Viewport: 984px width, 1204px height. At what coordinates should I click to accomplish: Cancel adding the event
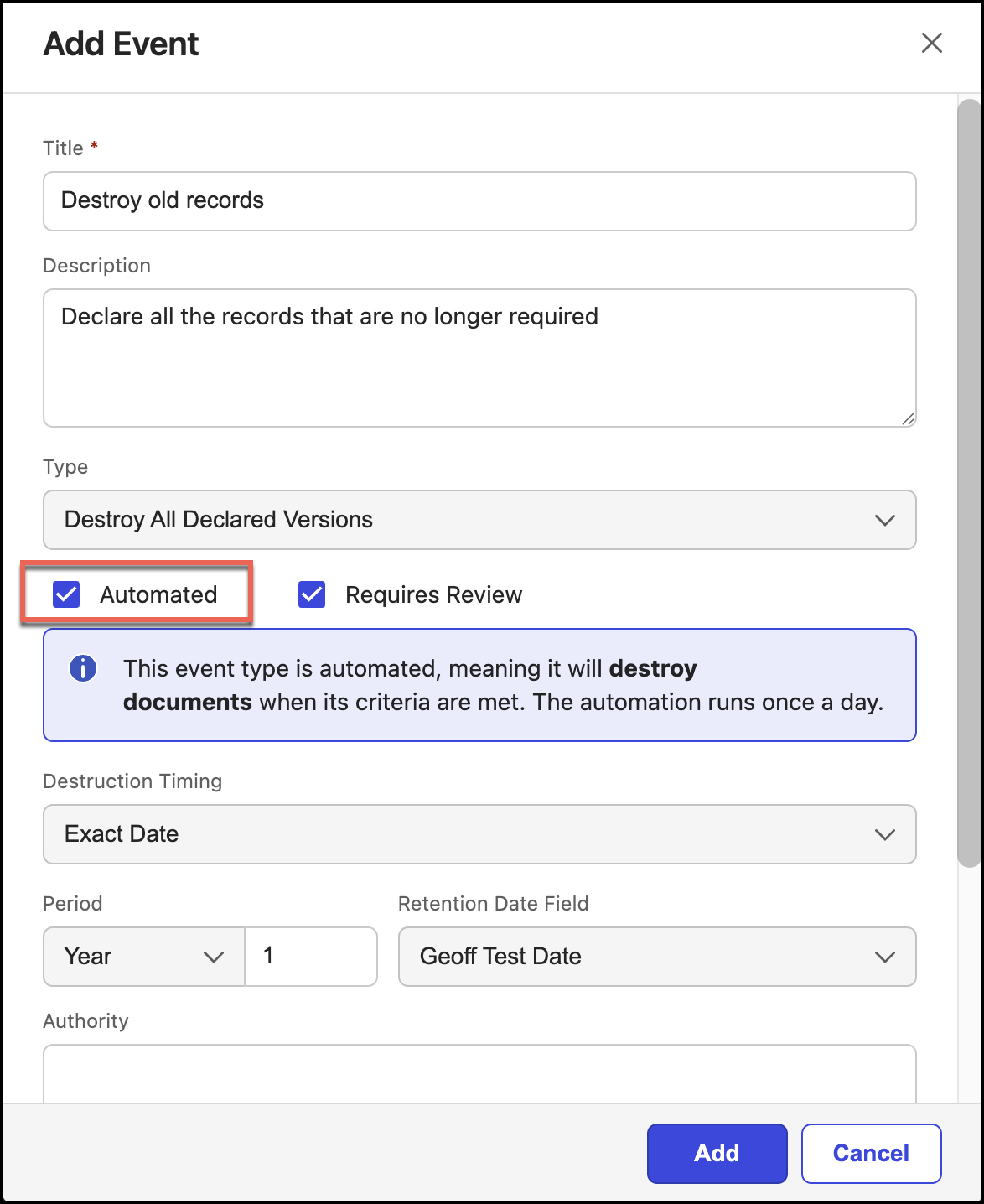coord(871,1153)
